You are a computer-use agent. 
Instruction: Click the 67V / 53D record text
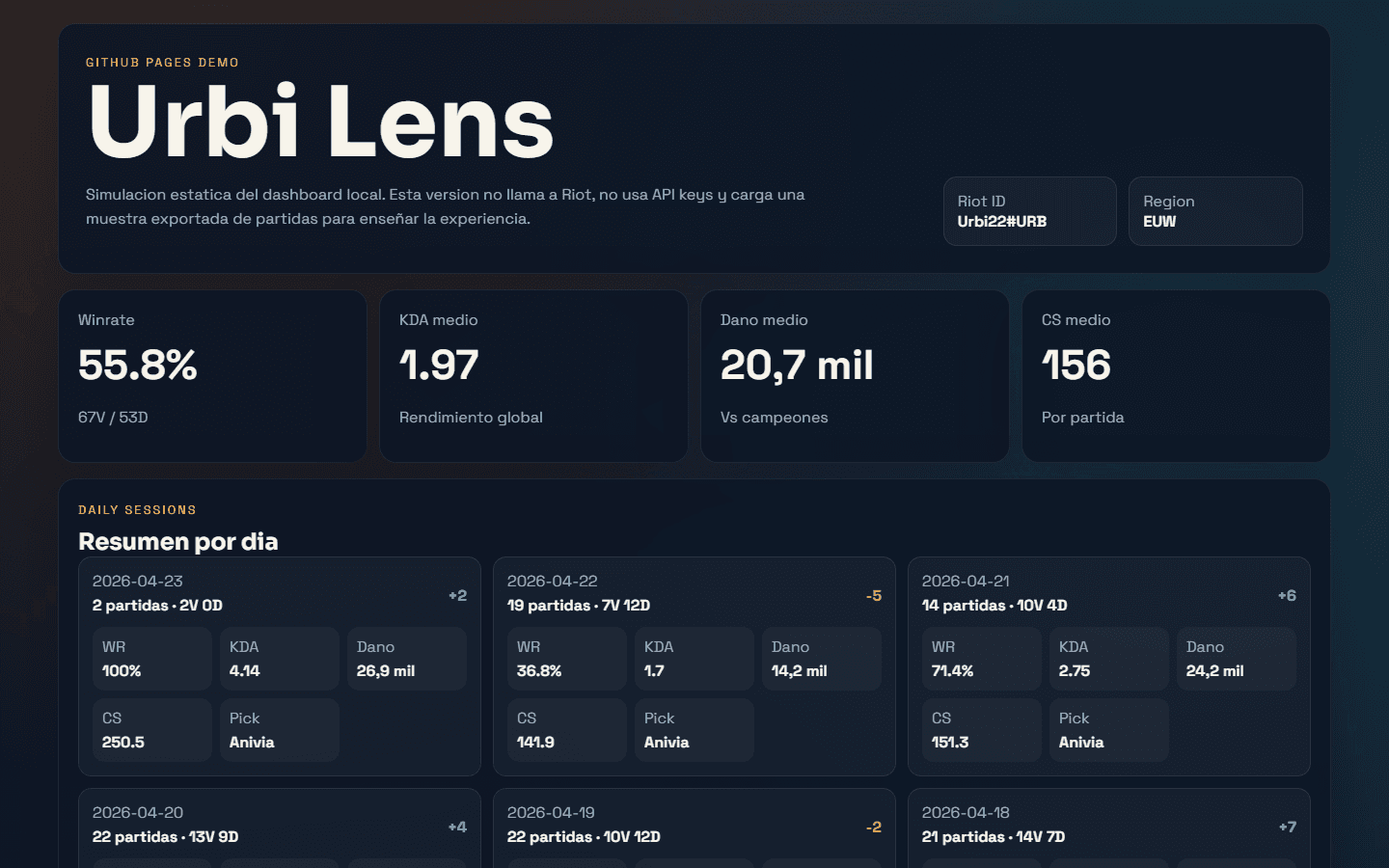coord(113,418)
